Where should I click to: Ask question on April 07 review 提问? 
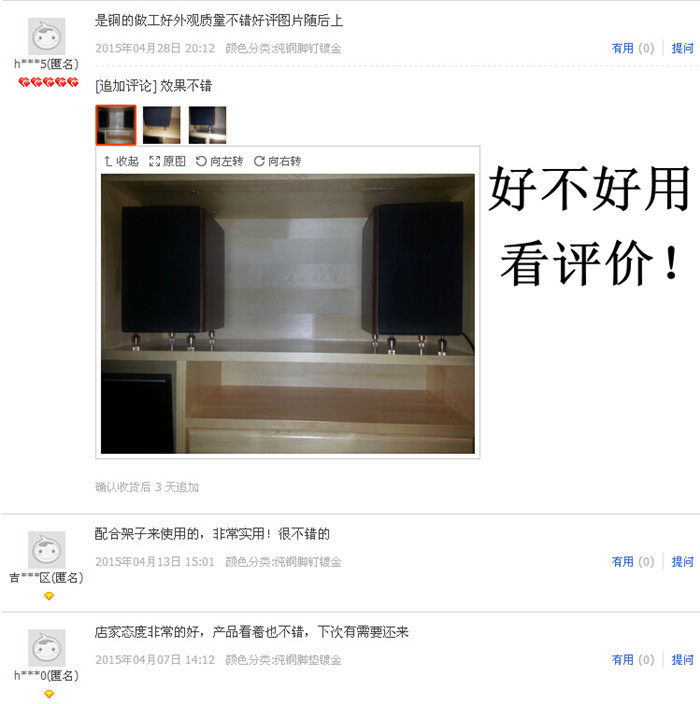point(682,660)
